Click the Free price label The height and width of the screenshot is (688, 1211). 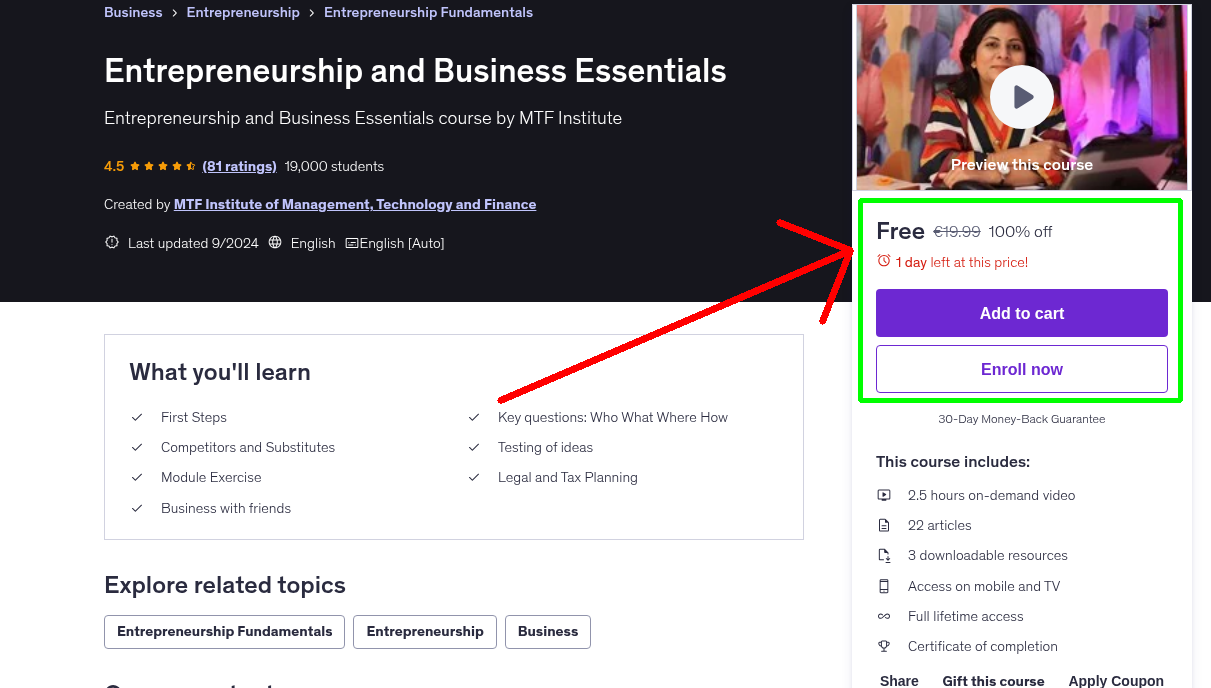pyautogui.click(x=900, y=231)
